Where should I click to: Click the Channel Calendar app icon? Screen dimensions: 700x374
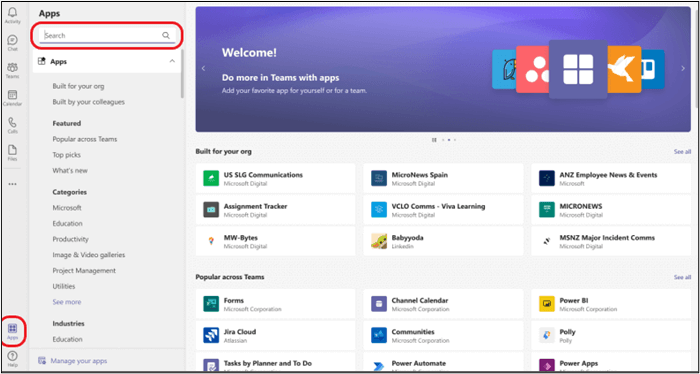click(x=379, y=304)
